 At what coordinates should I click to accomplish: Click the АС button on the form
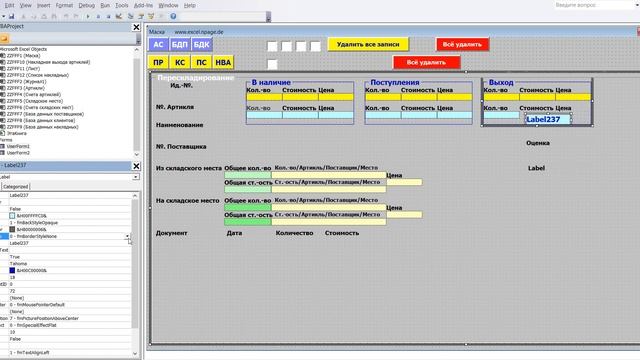pyautogui.click(x=158, y=44)
